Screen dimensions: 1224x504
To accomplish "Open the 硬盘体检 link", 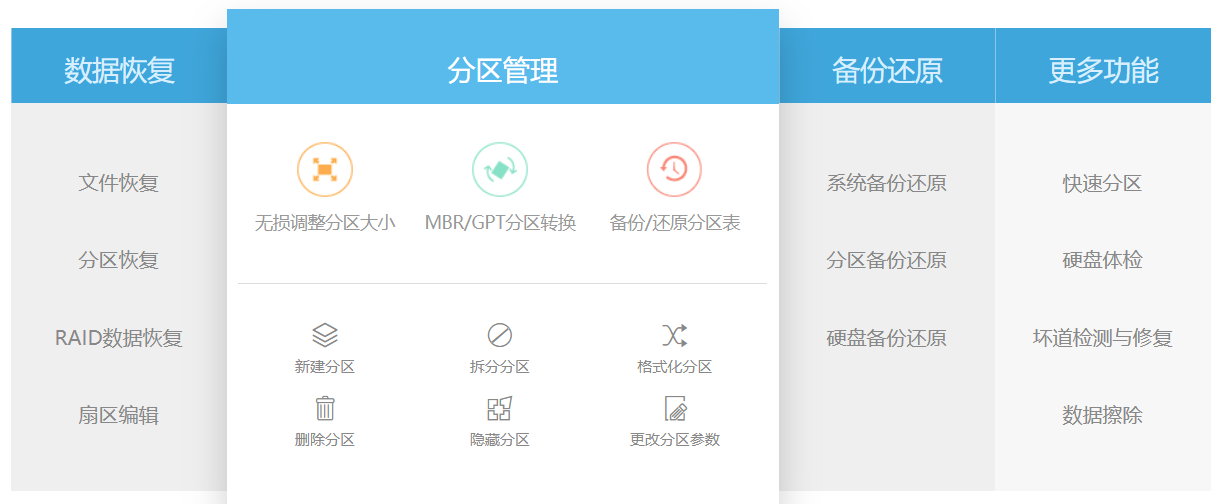I will click(x=1102, y=260).
